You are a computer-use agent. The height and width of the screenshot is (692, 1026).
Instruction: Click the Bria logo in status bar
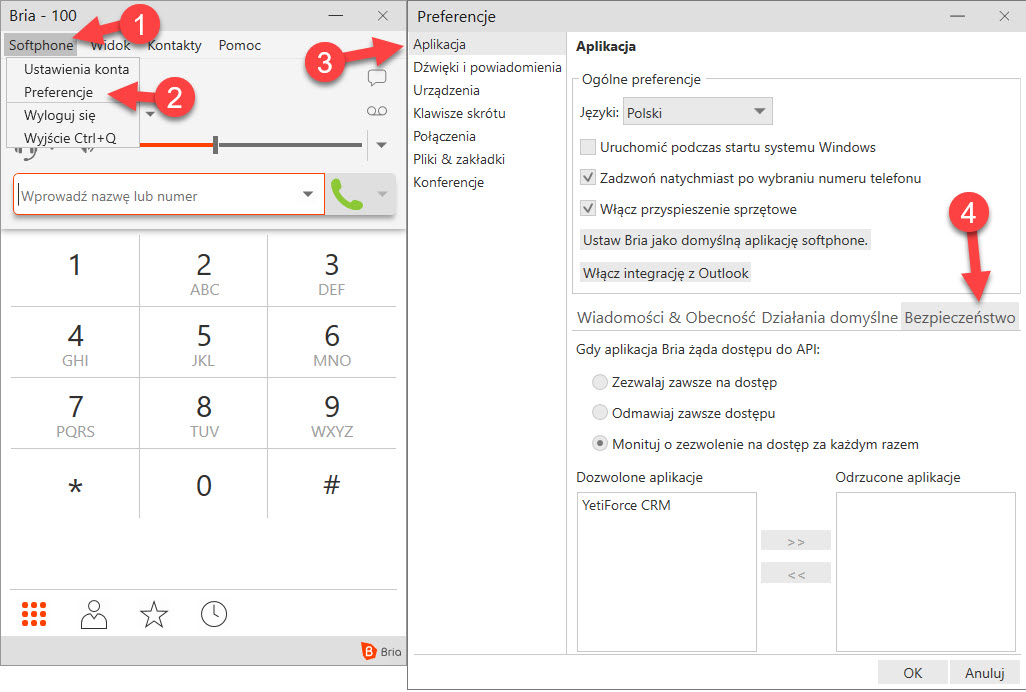381,651
